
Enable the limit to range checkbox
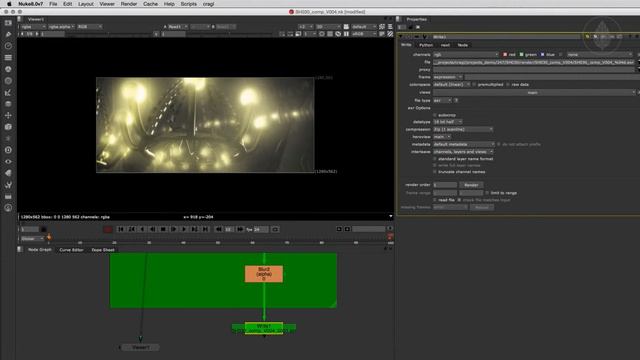[487, 193]
